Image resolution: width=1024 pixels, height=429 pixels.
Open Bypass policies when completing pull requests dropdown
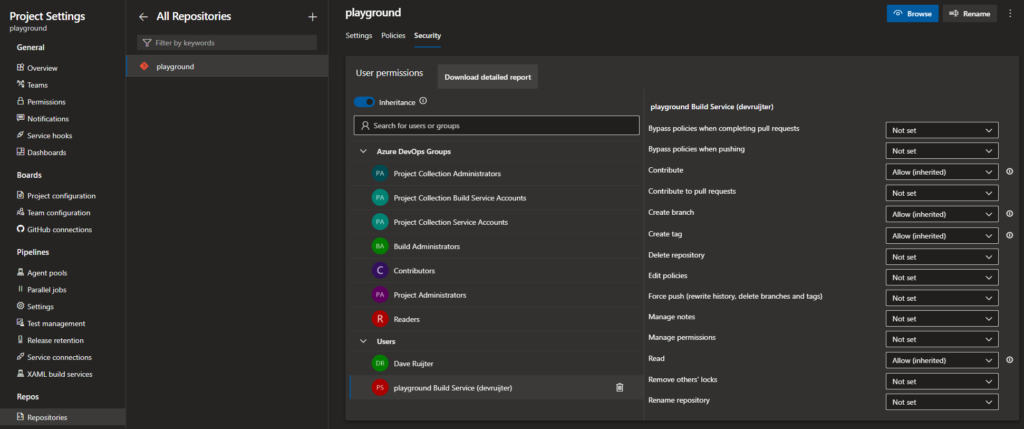point(942,130)
